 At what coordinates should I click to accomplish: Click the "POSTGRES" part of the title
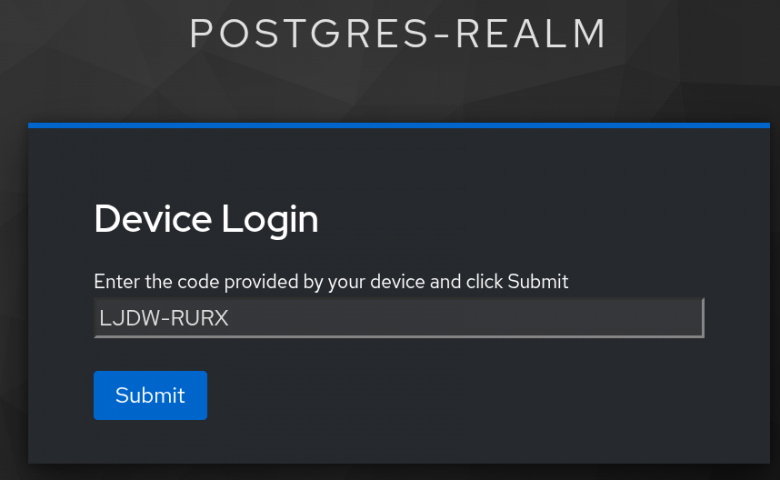click(309, 34)
